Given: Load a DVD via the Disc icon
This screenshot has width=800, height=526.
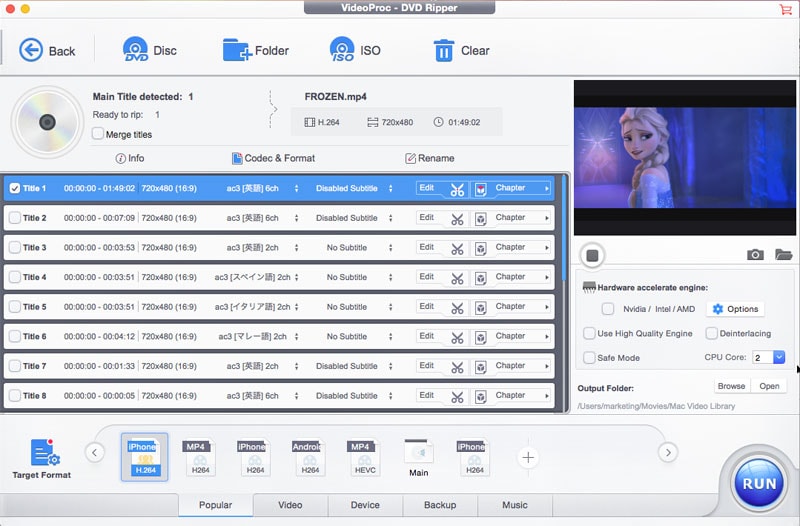Looking at the screenshot, I should pyautogui.click(x=136, y=49).
